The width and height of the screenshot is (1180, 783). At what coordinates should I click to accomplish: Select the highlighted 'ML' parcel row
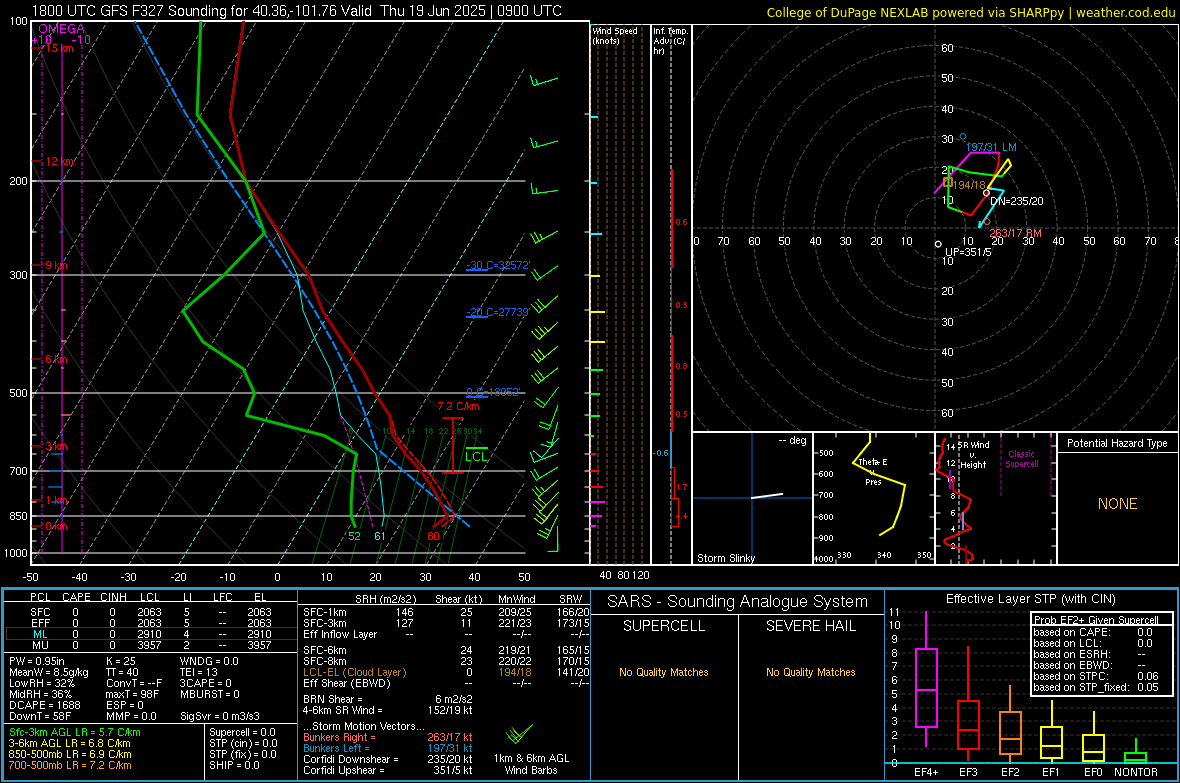151,634
